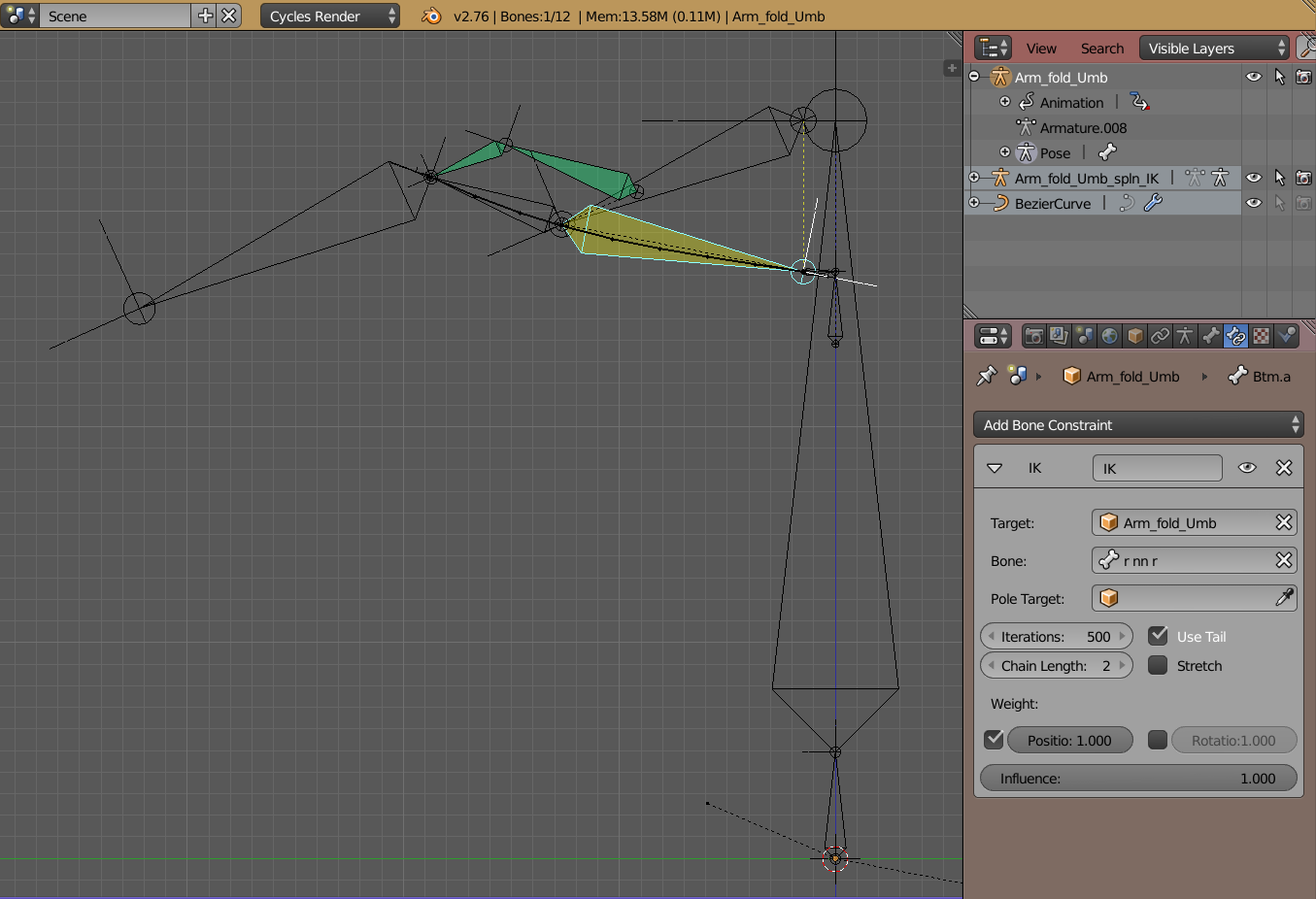Uncheck the Position weight checkbox
Screen dimensions: 1316x899
click(x=994, y=740)
